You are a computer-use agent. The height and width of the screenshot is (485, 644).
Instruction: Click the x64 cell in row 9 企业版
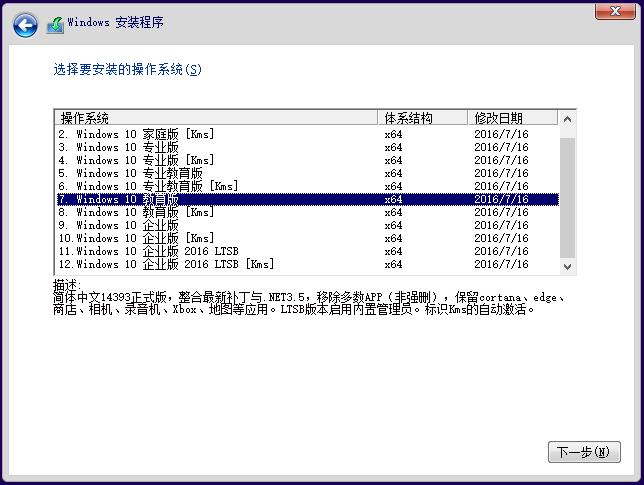[x=393, y=225]
